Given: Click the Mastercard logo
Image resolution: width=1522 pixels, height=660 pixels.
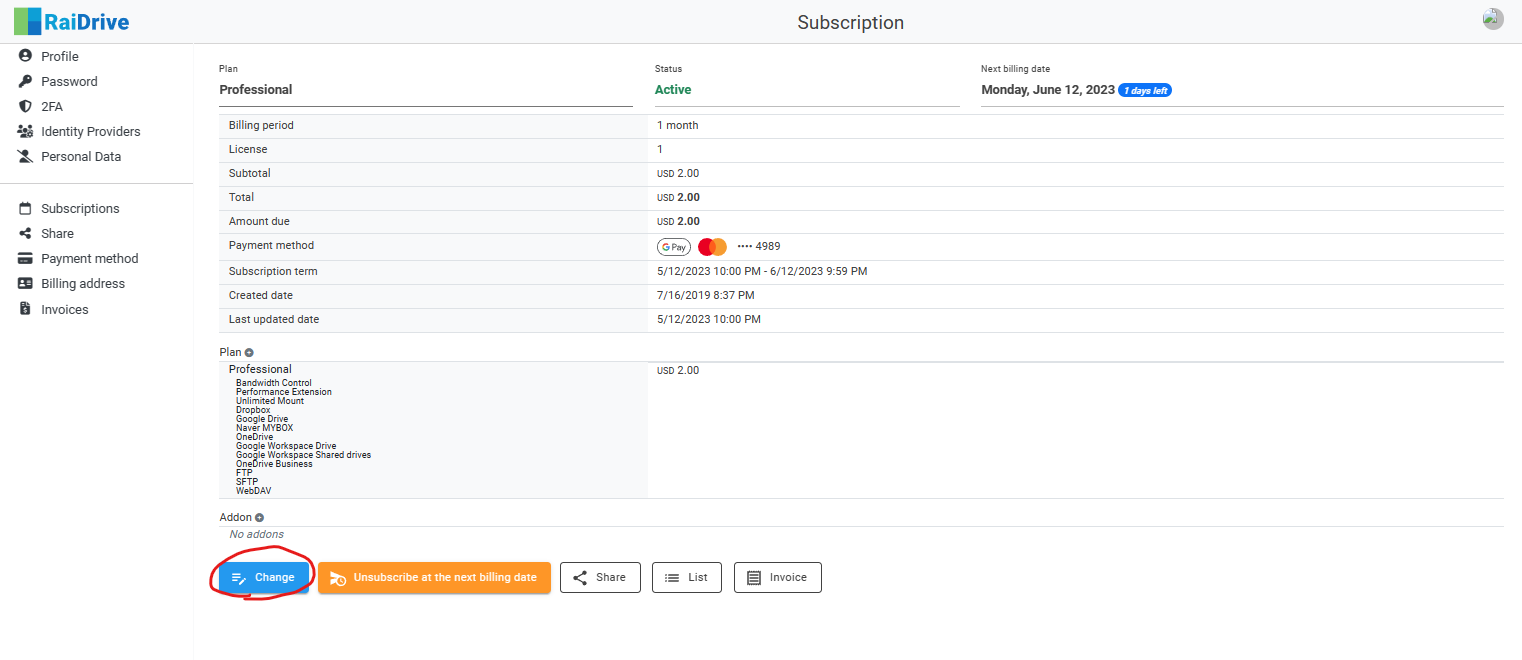Looking at the screenshot, I should pos(712,247).
